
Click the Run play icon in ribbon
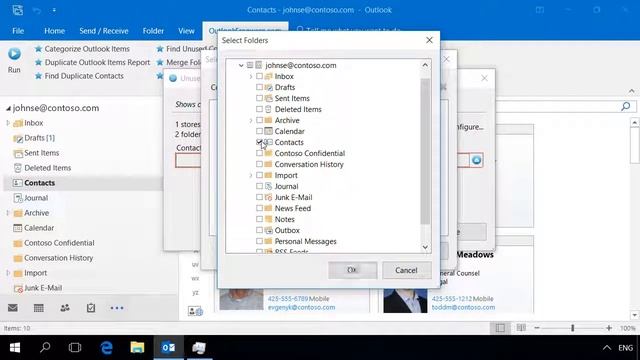pyautogui.click(x=14, y=54)
